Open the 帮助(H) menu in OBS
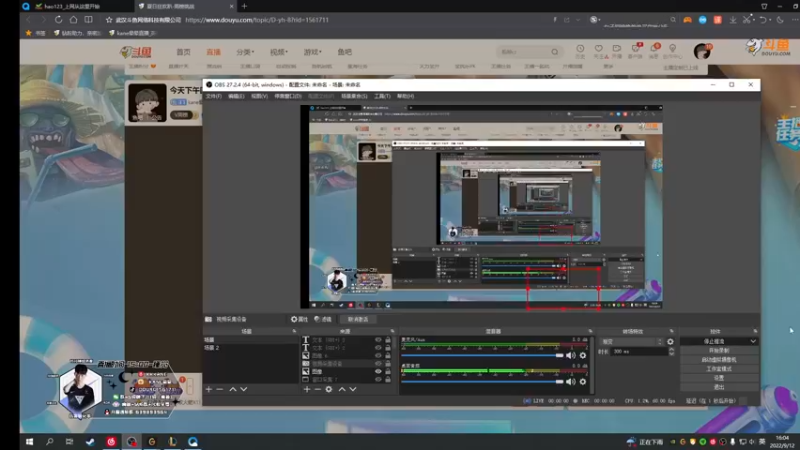This screenshot has height=450, width=800. (406, 96)
